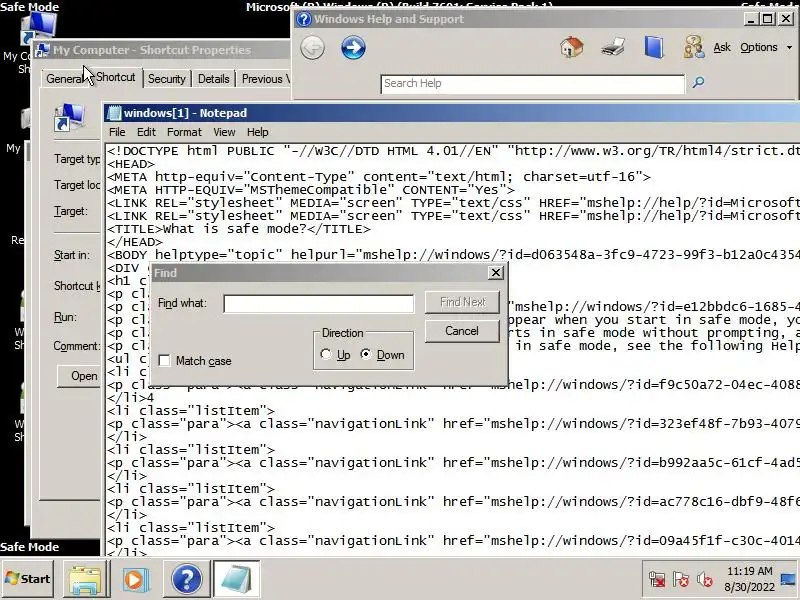The width and height of the screenshot is (800, 600).
Task: Close the Find dialog with X
Action: point(495,273)
